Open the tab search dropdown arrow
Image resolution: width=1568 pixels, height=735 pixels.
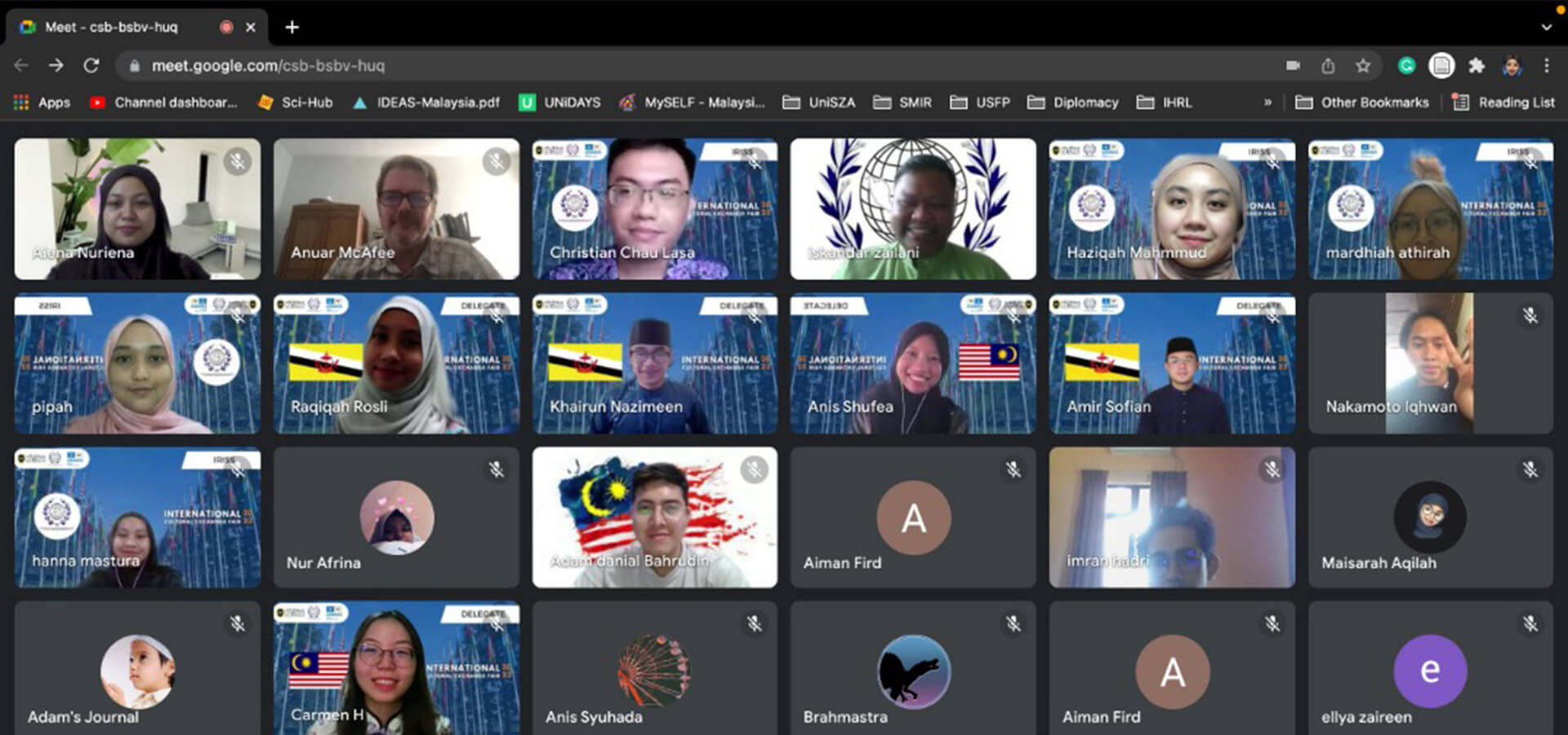[x=1546, y=27]
